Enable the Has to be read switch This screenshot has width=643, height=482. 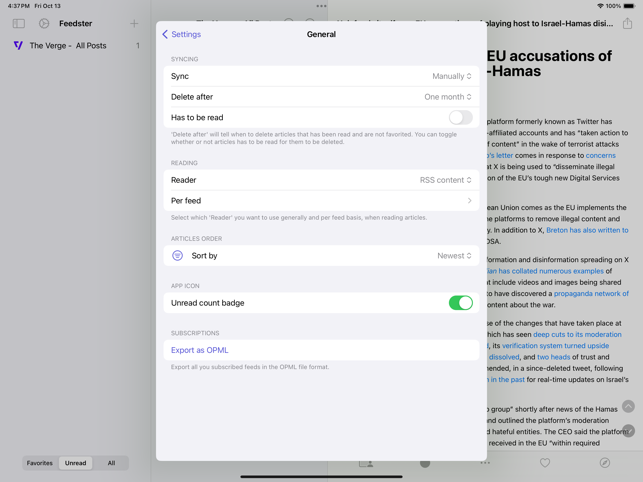tap(461, 117)
